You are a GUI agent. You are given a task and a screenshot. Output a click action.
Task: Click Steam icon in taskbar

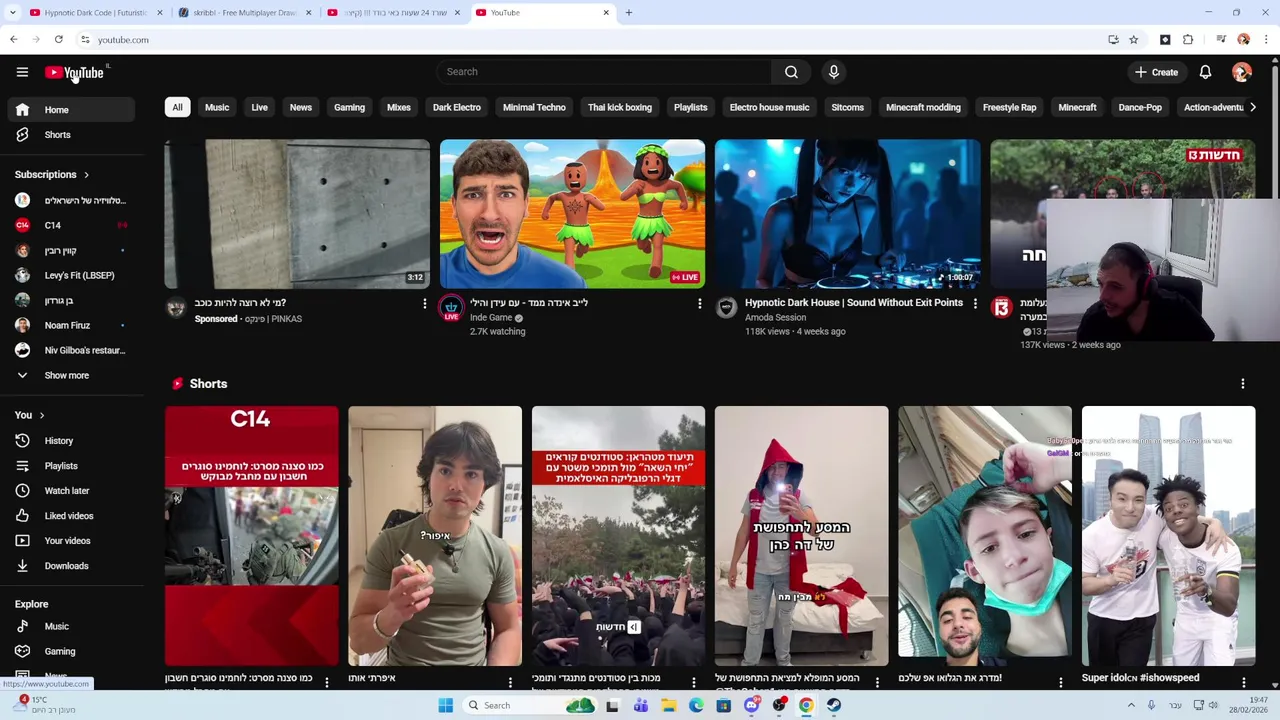[833, 705]
